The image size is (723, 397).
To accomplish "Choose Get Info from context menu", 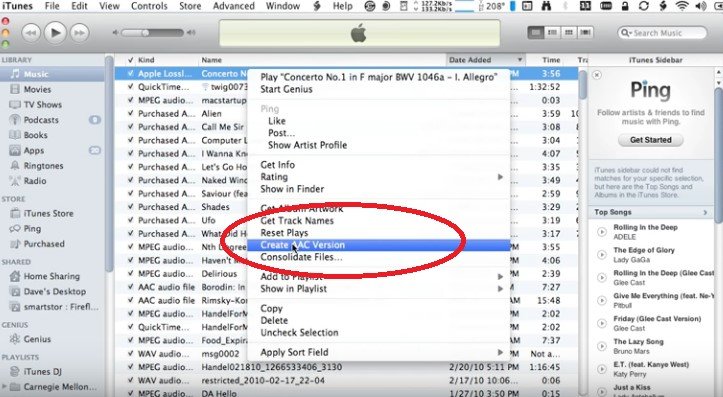I will pyautogui.click(x=278, y=165).
